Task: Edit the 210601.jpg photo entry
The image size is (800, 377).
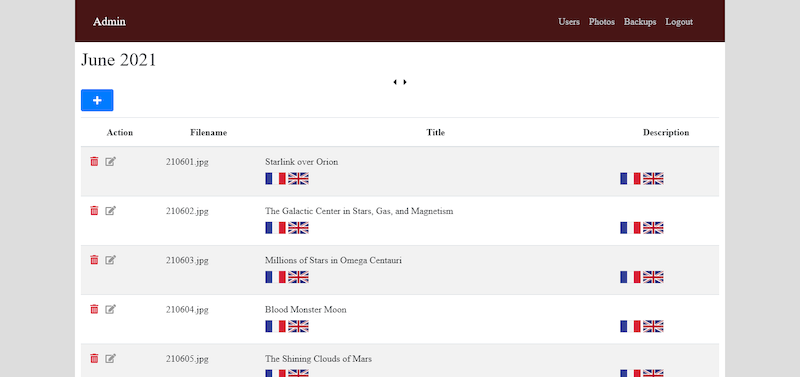Action: click(110, 162)
